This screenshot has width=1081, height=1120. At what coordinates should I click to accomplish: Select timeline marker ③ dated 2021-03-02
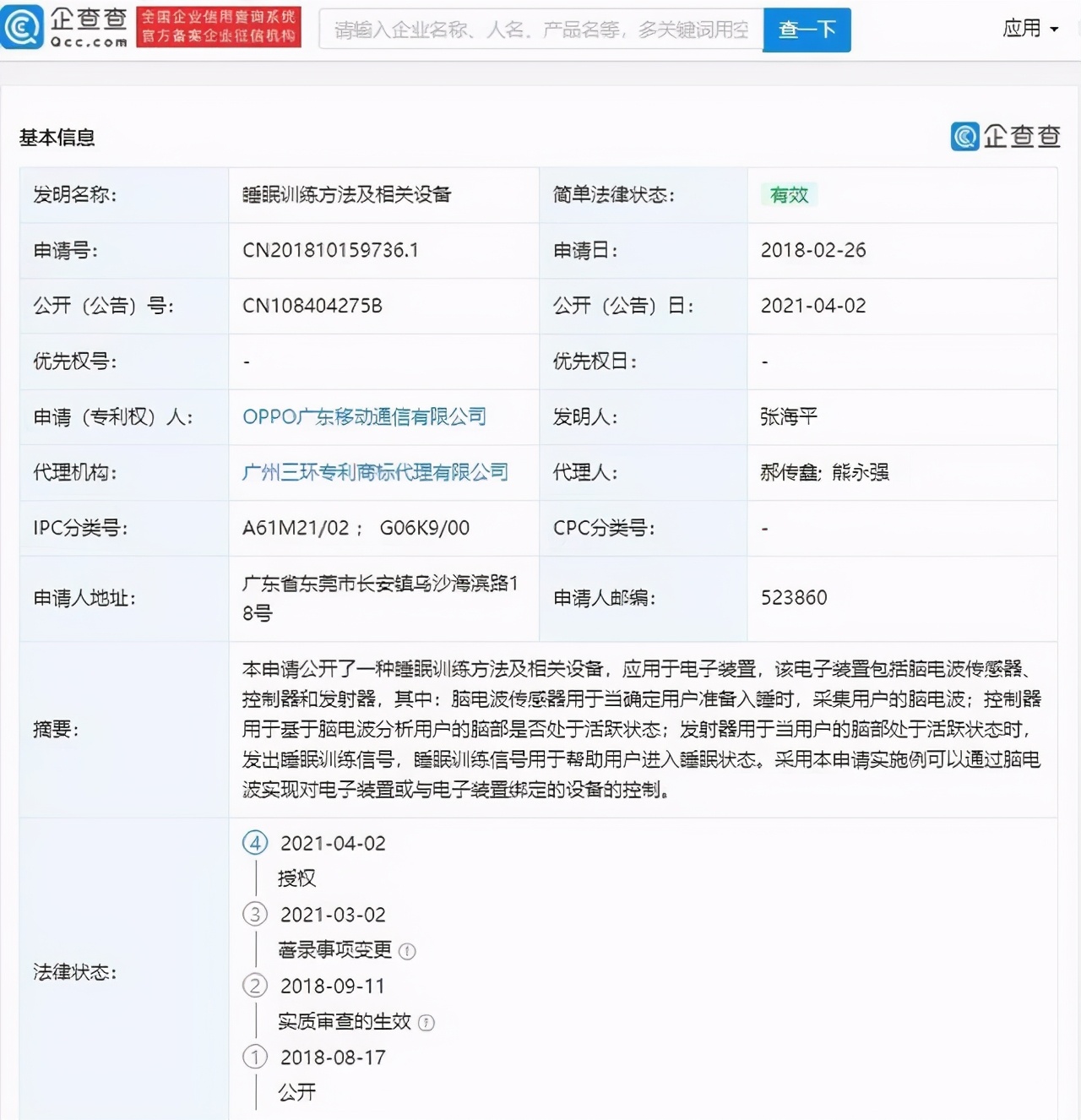(x=254, y=914)
